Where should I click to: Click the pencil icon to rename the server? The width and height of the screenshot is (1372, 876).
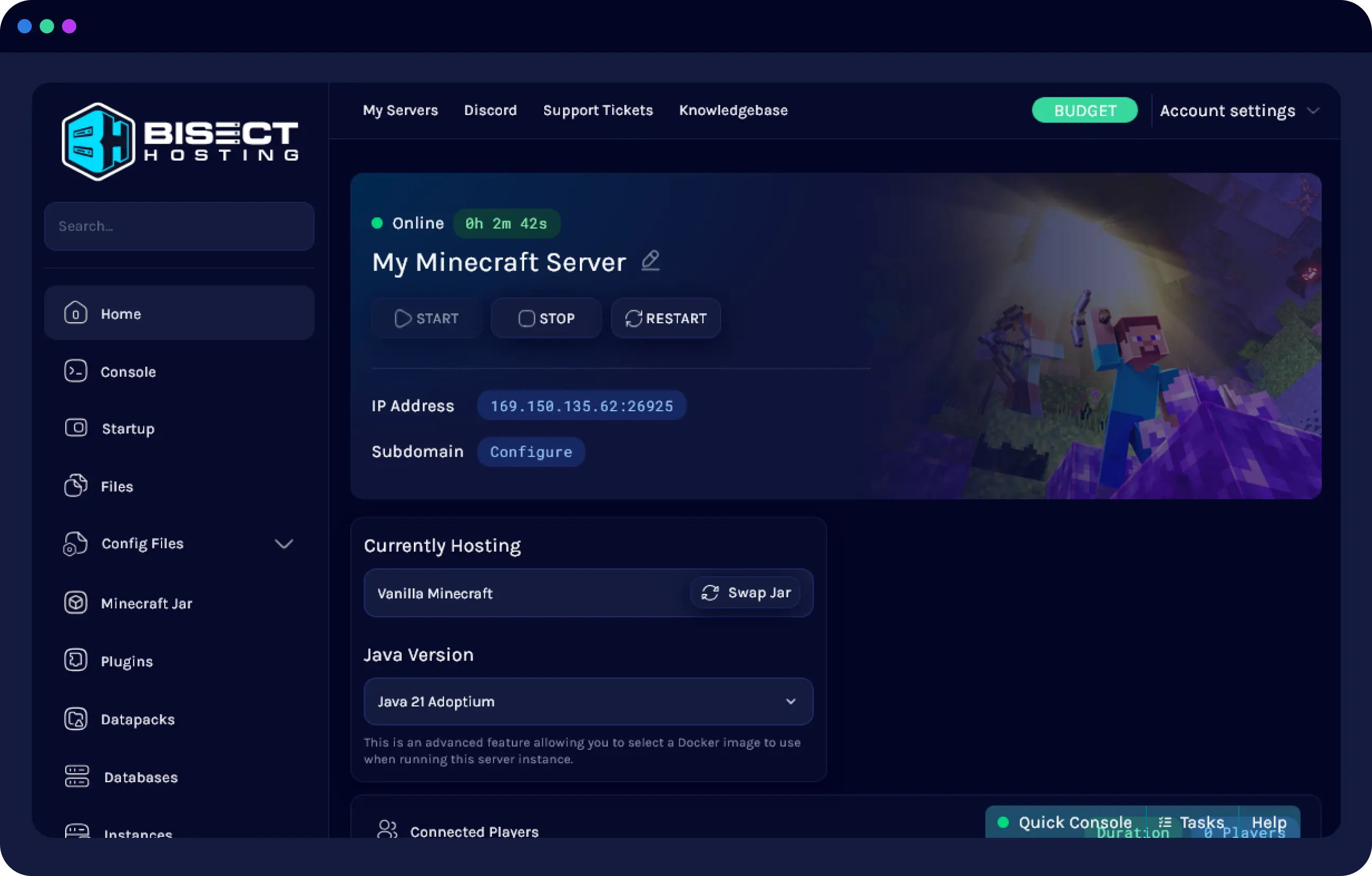pos(650,261)
